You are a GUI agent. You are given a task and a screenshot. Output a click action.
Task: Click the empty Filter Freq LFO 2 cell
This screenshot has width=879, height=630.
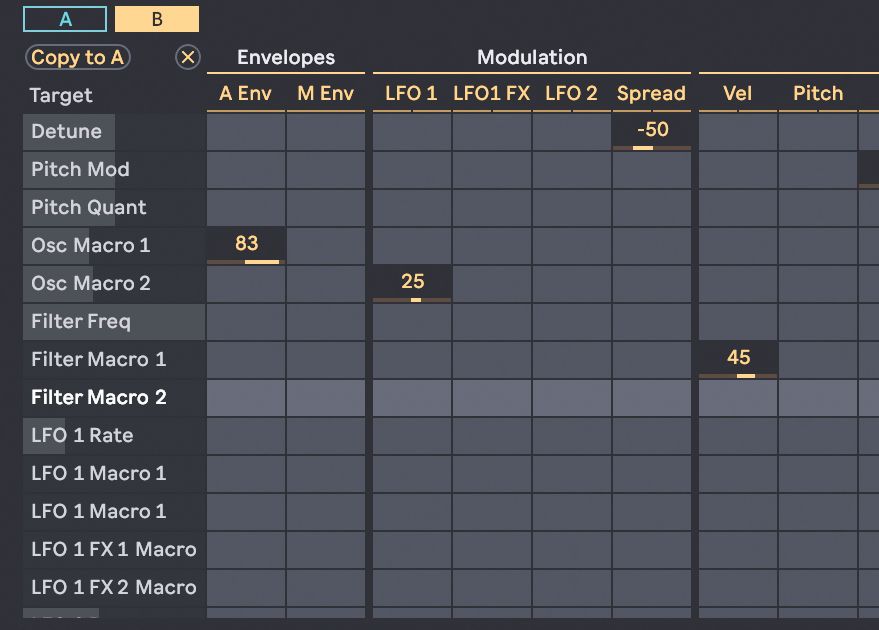click(x=571, y=321)
